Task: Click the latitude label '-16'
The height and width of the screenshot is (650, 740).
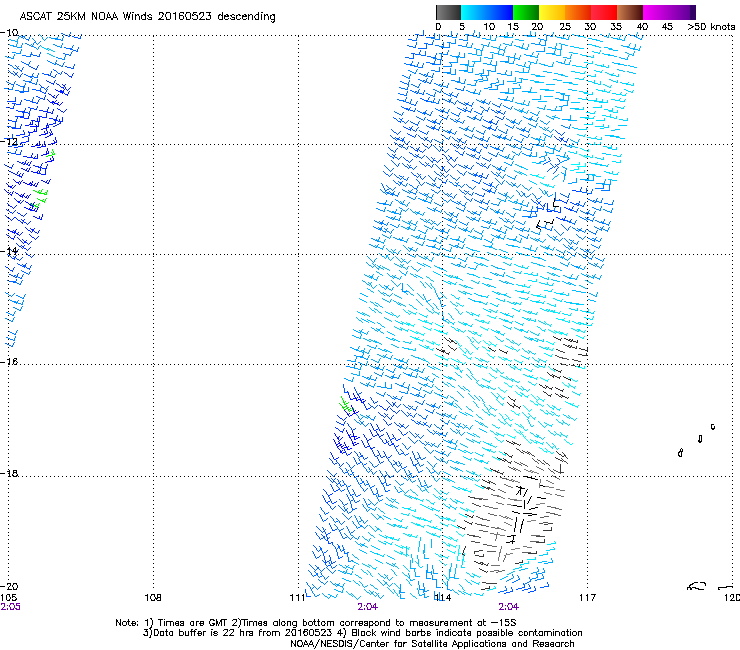Action: click(9, 362)
